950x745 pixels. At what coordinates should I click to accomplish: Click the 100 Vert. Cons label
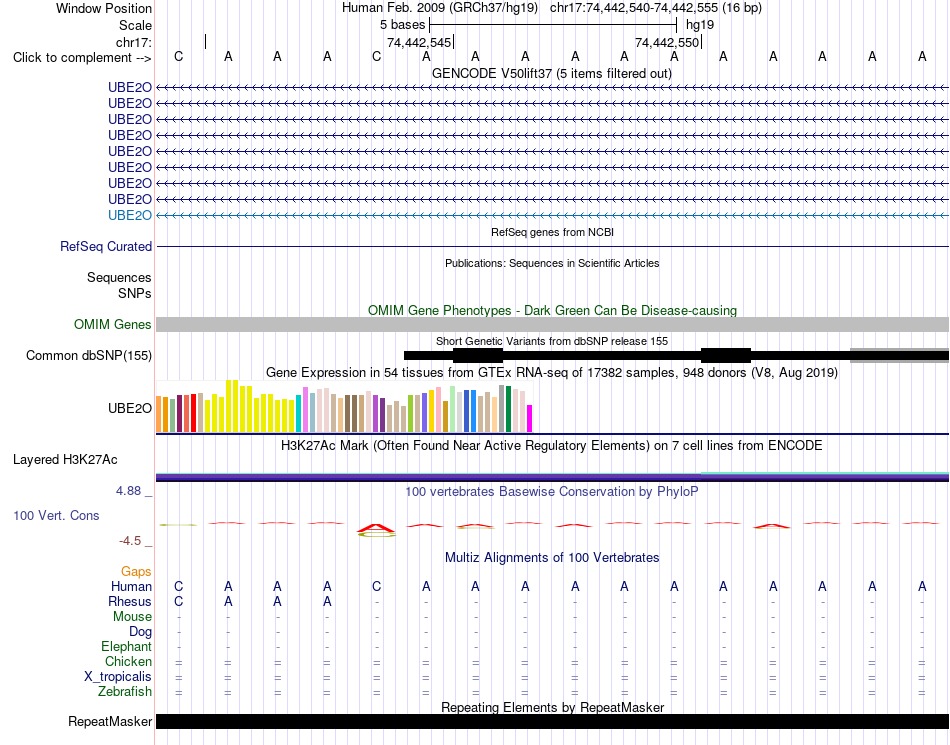(56, 515)
